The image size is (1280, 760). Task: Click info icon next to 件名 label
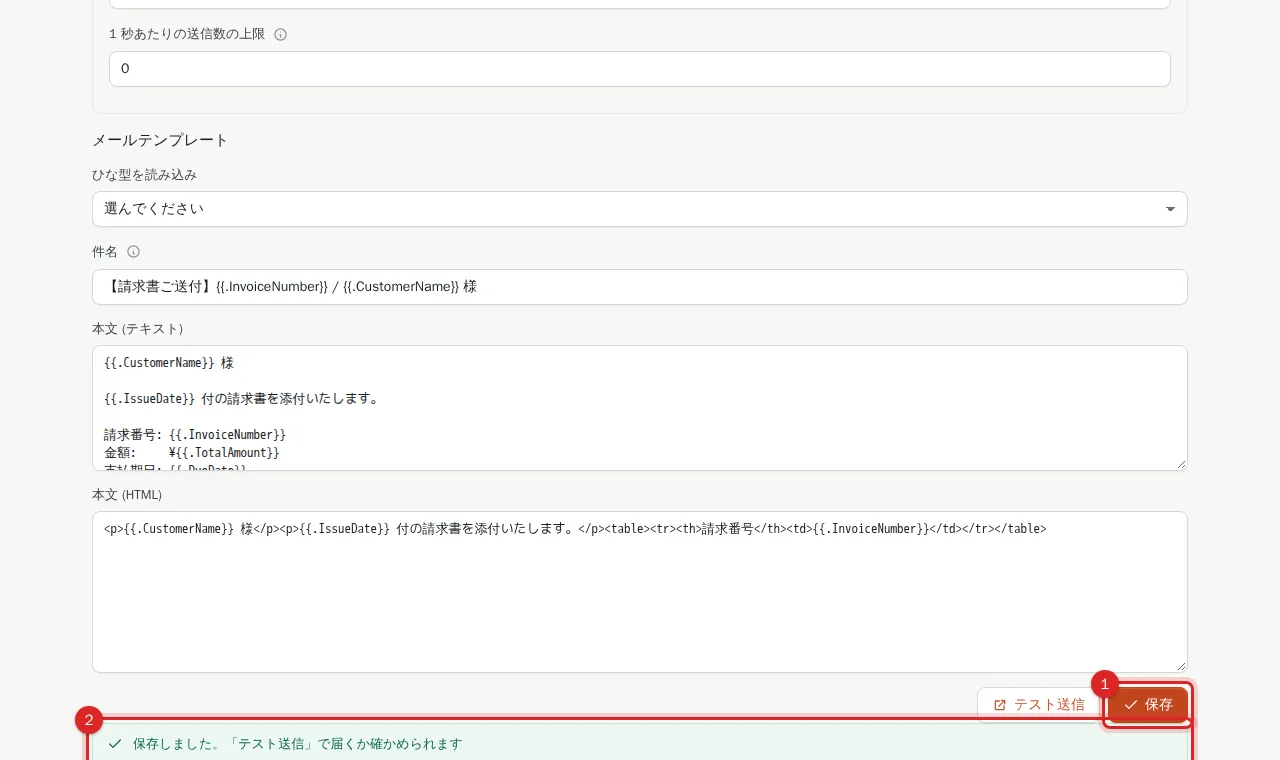tap(133, 252)
